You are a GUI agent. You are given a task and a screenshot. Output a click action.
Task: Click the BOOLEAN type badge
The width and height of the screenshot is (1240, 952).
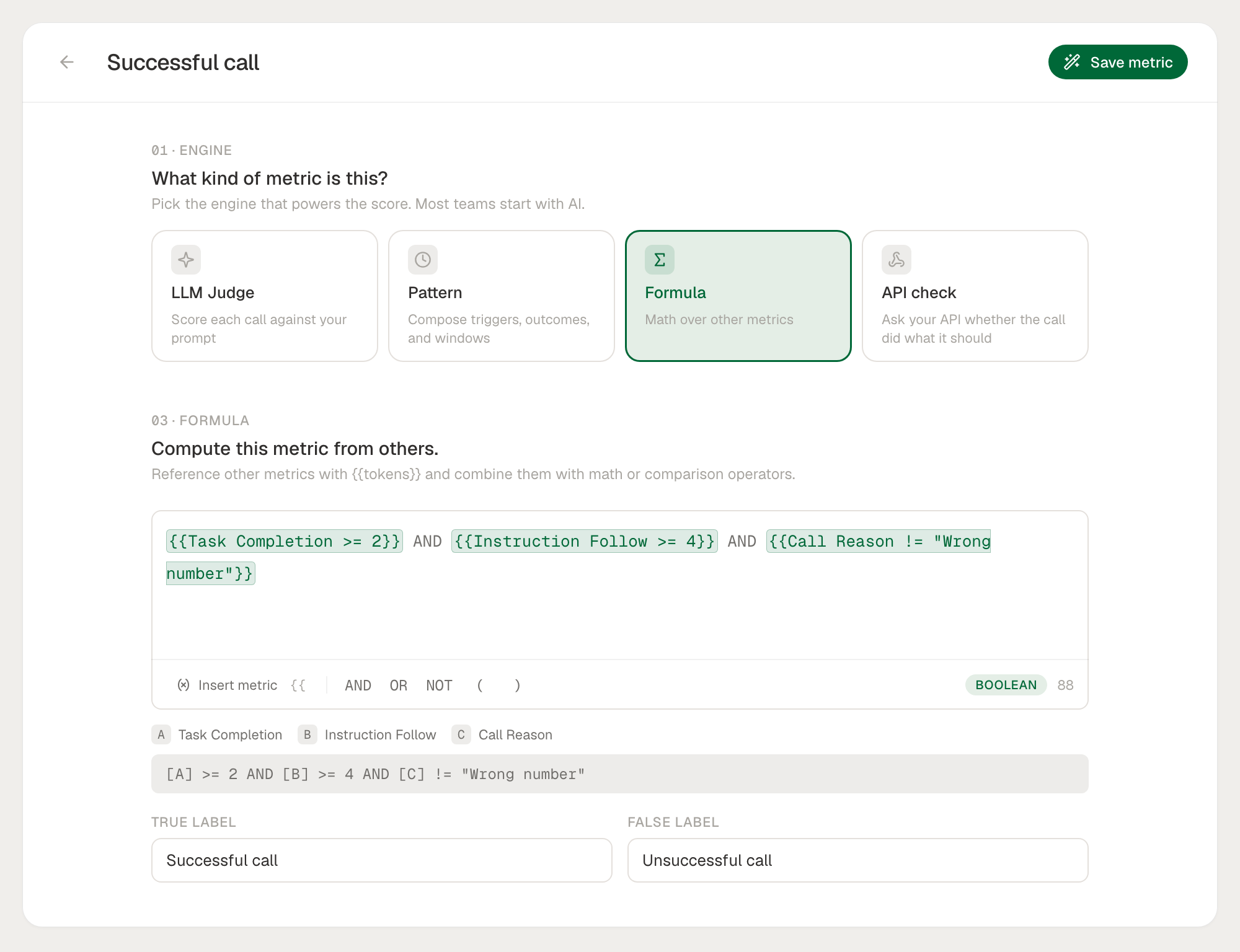1006,685
